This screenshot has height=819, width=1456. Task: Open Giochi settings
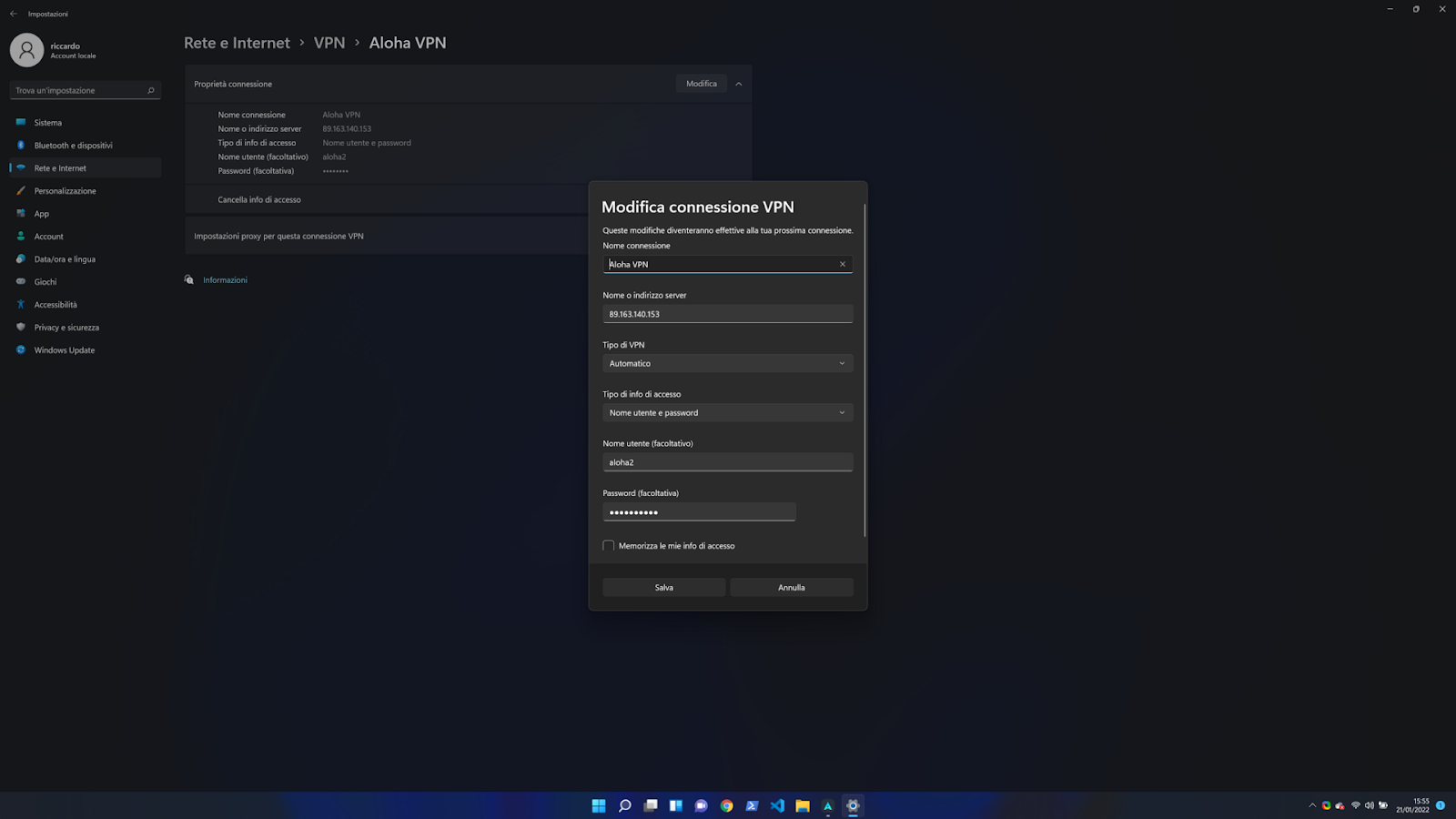tap(86, 282)
